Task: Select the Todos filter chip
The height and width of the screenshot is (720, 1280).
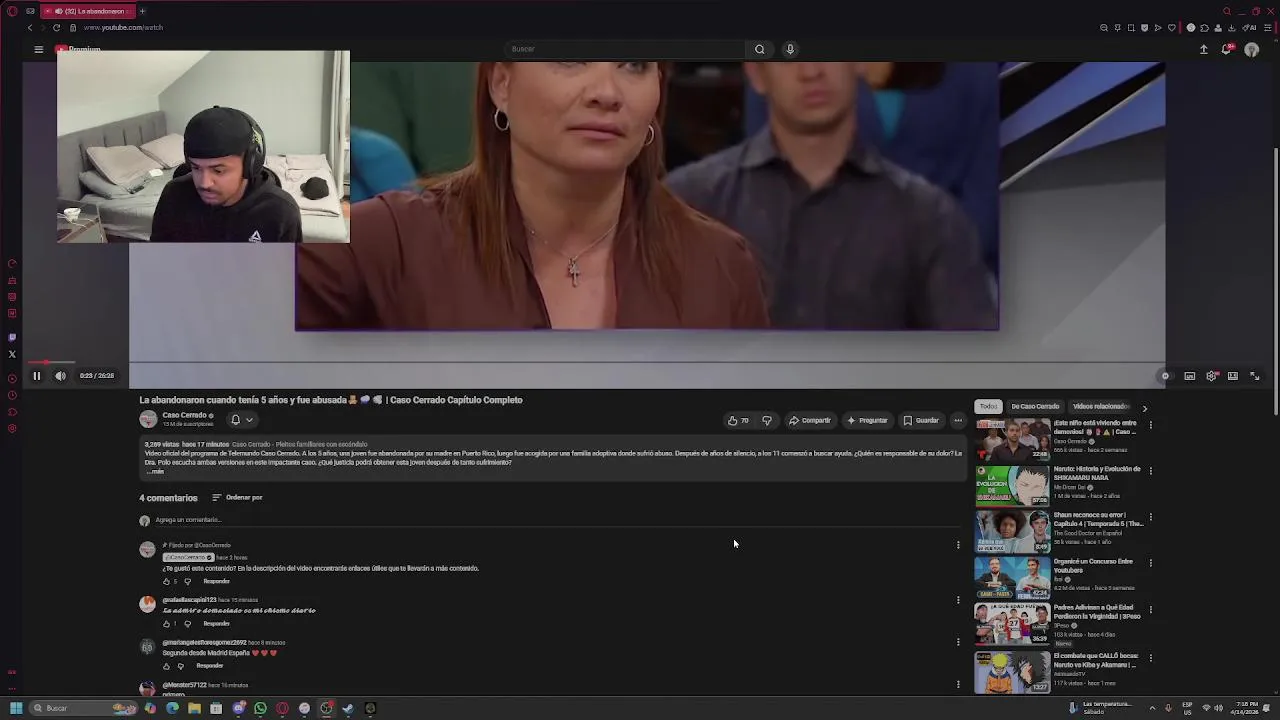Action: point(988,407)
